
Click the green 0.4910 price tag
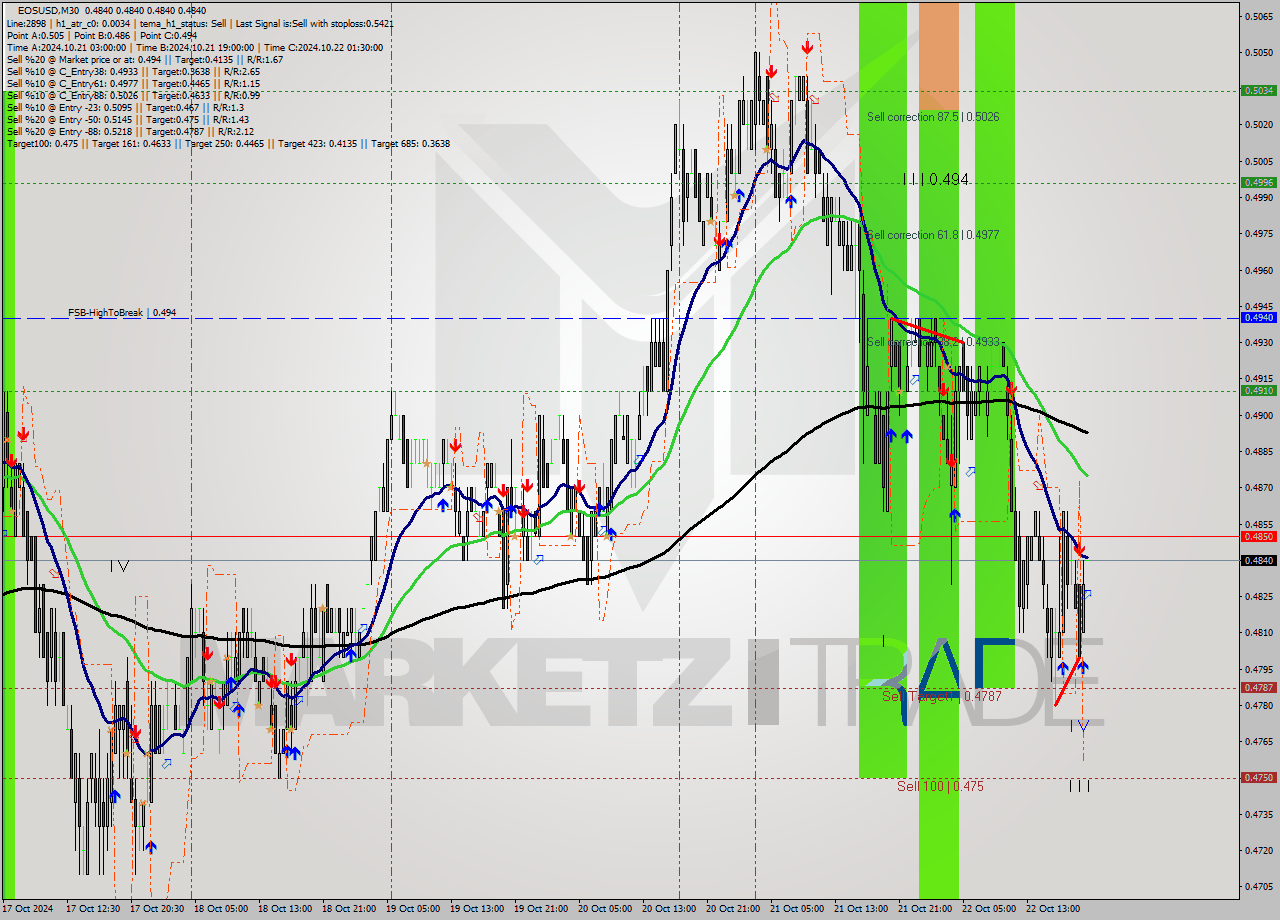(x=1257, y=390)
